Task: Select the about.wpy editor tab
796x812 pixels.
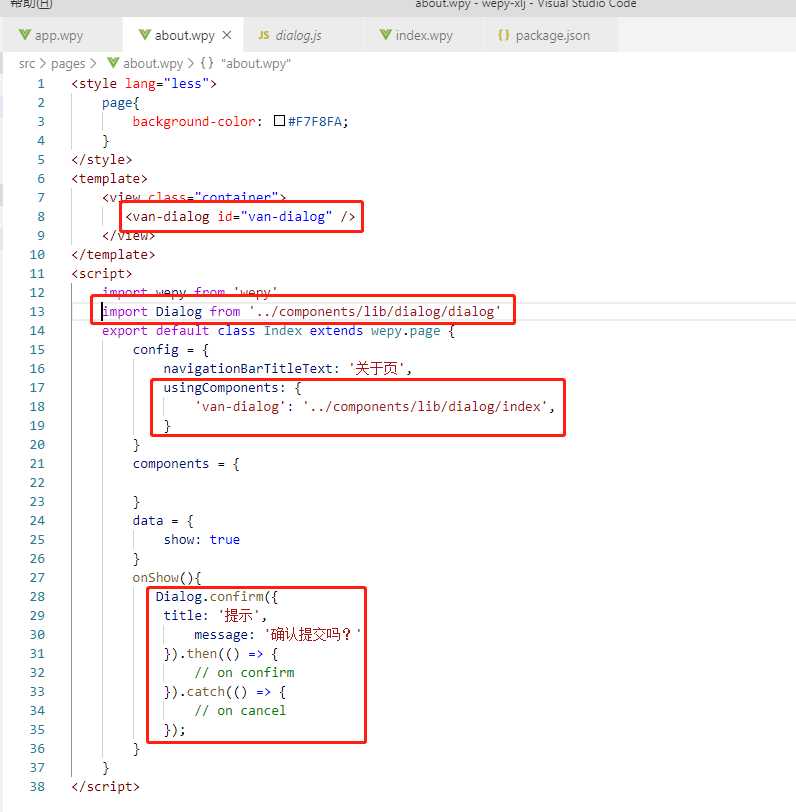Action: [184, 35]
